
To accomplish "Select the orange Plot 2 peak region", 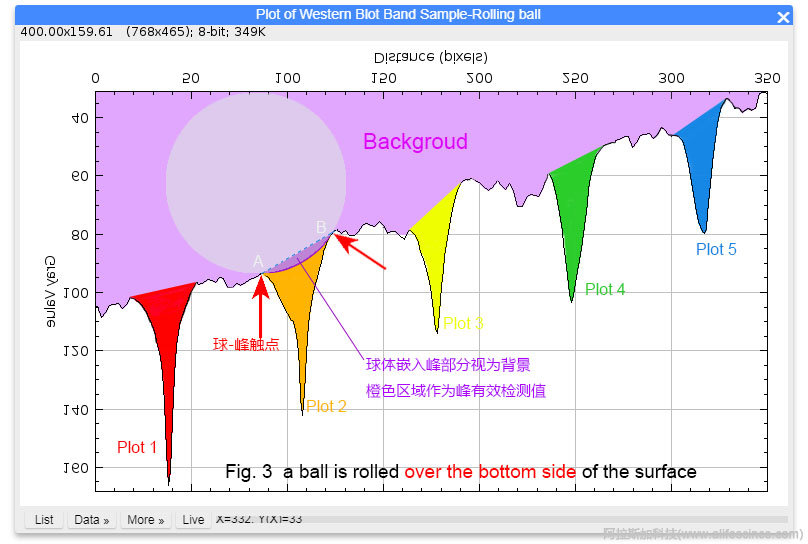I will tap(301, 300).
